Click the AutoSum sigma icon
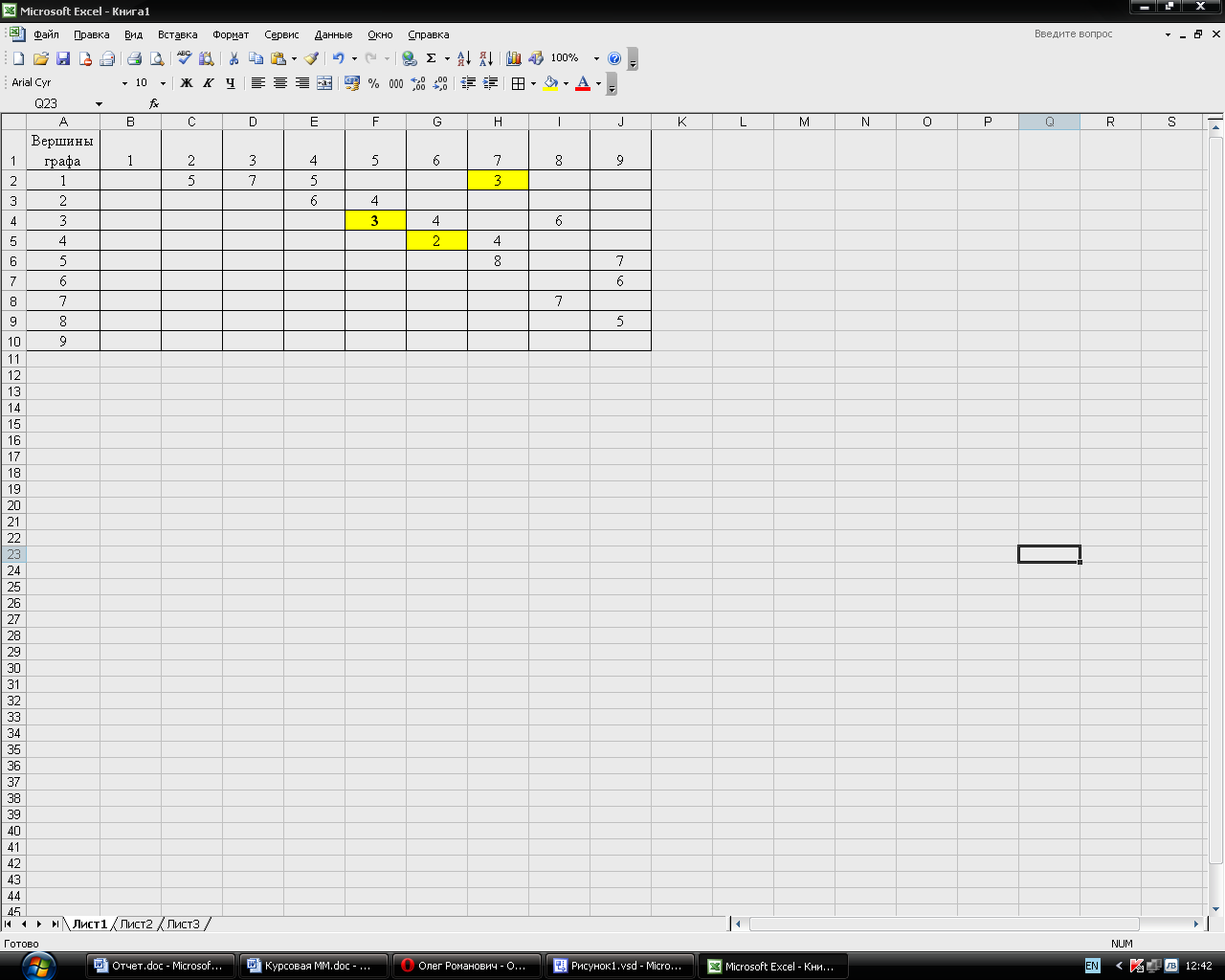 431,58
